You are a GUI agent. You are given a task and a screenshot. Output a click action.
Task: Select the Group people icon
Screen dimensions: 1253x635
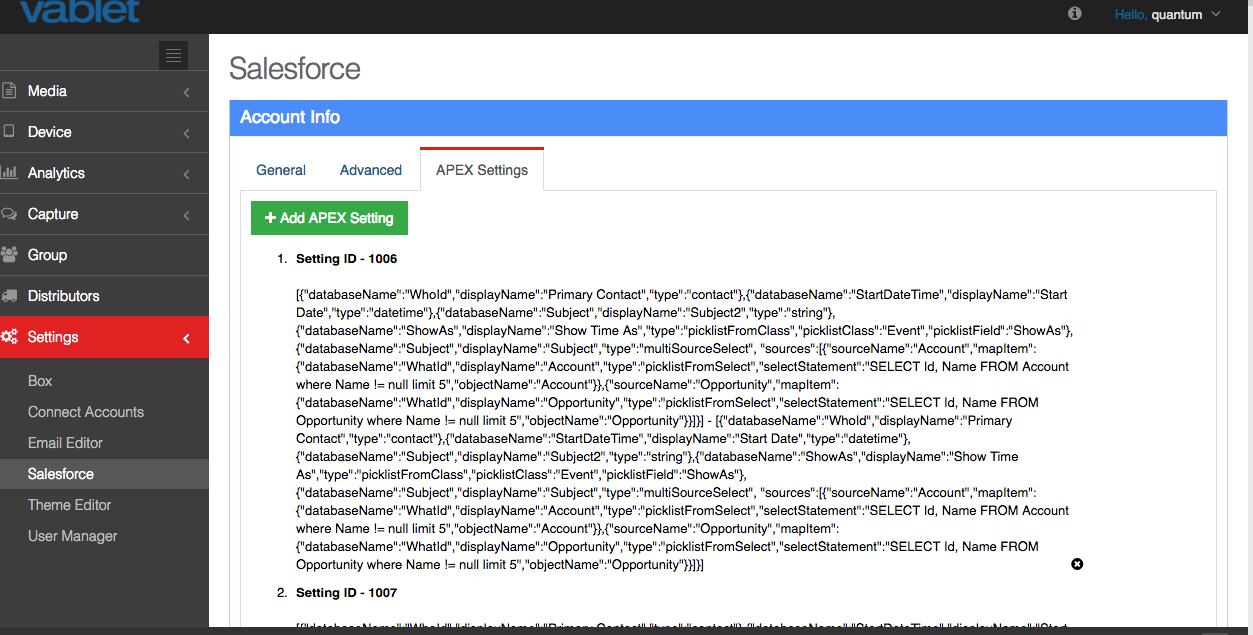point(12,255)
